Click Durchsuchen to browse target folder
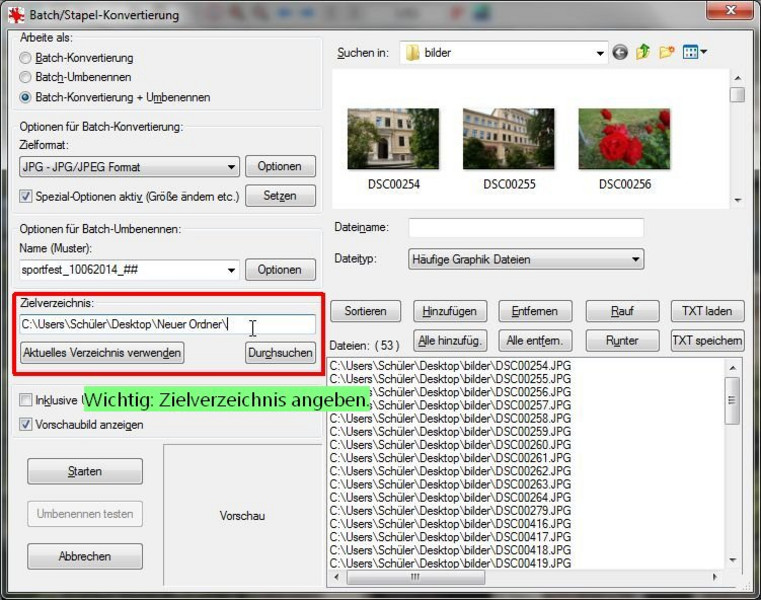 click(280, 353)
